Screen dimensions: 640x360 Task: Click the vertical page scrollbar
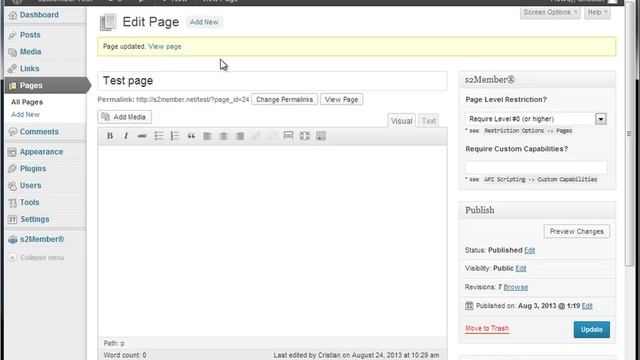click(x=629, y=135)
